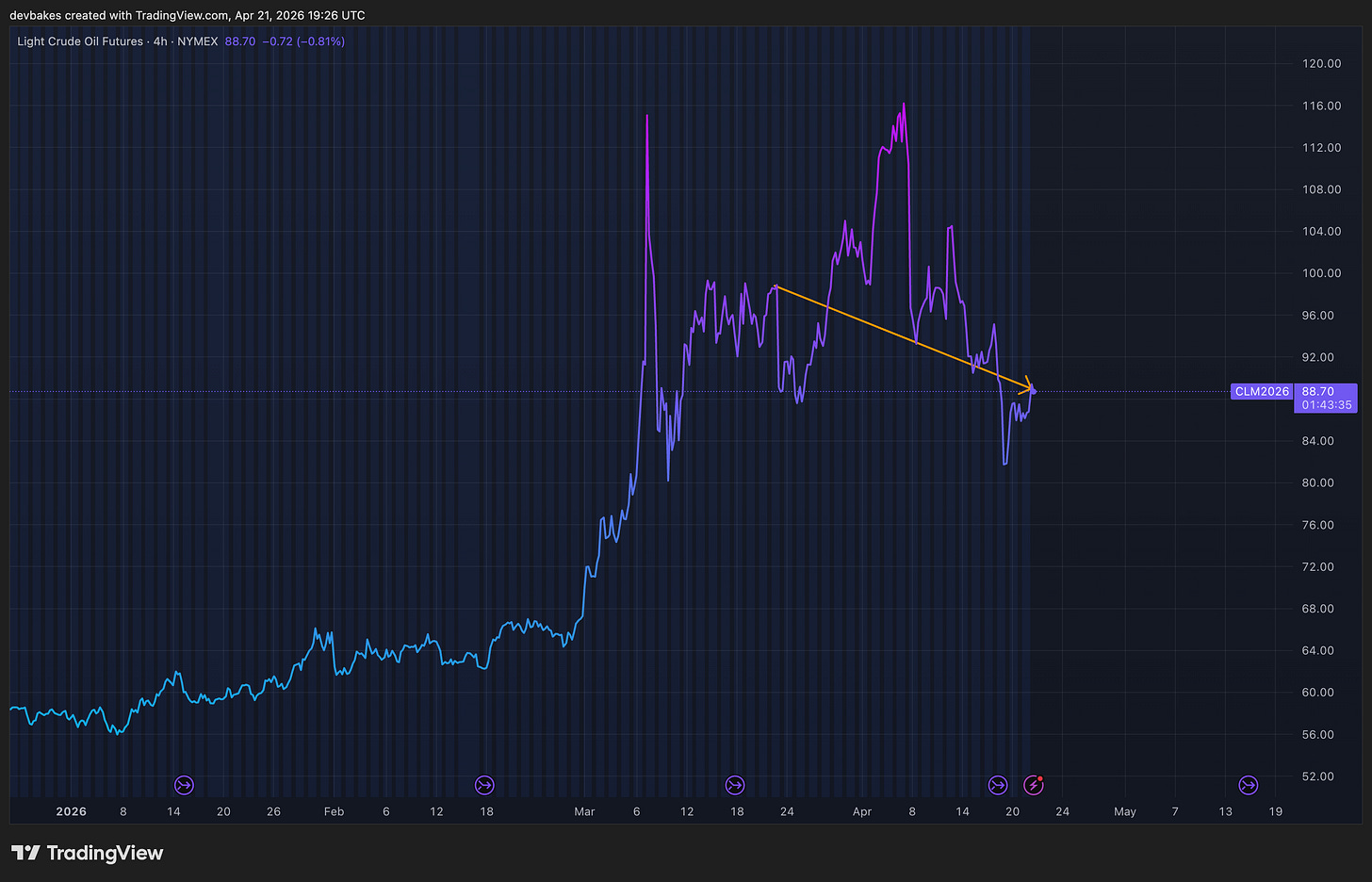This screenshot has width=1372, height=882.
Task: Click the Apr label on the time axis
Action: [x=862, y=811]
